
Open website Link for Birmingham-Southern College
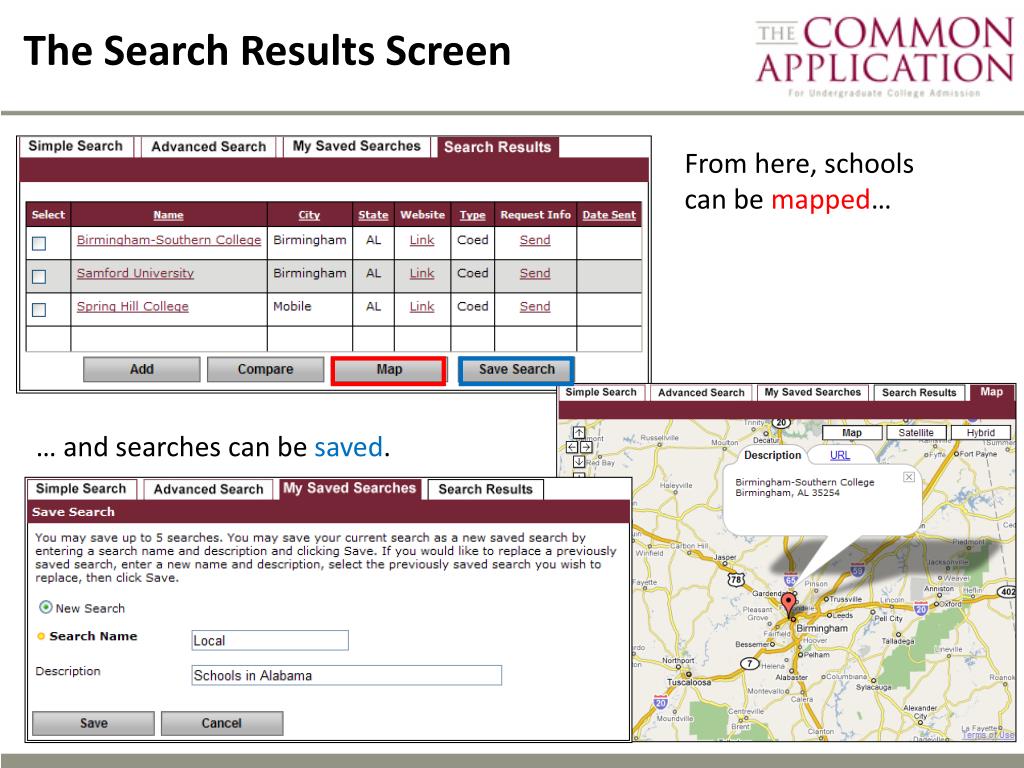pos(422,240)
